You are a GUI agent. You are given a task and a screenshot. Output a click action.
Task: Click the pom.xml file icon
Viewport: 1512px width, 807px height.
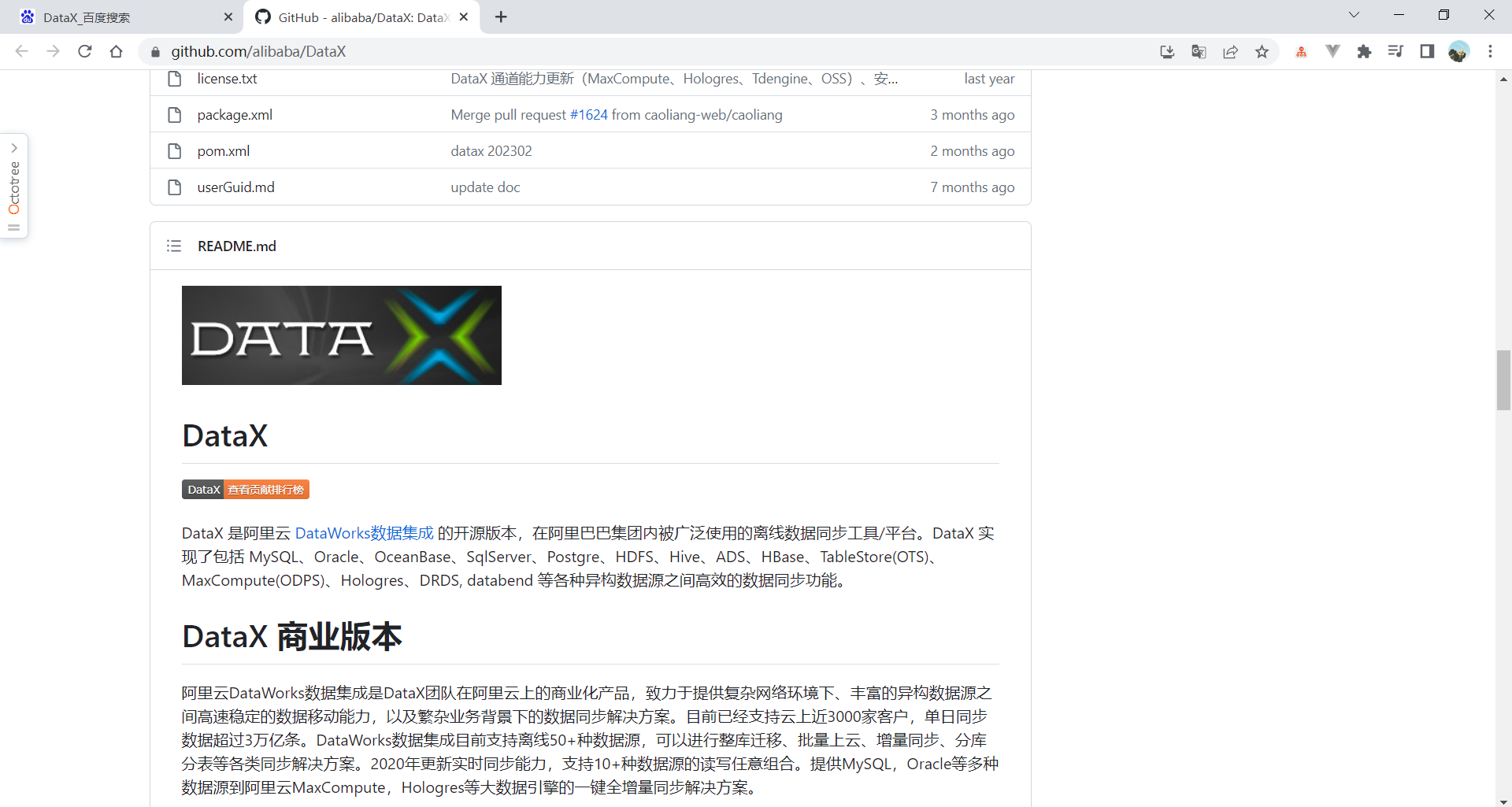(x=175, y=151)
